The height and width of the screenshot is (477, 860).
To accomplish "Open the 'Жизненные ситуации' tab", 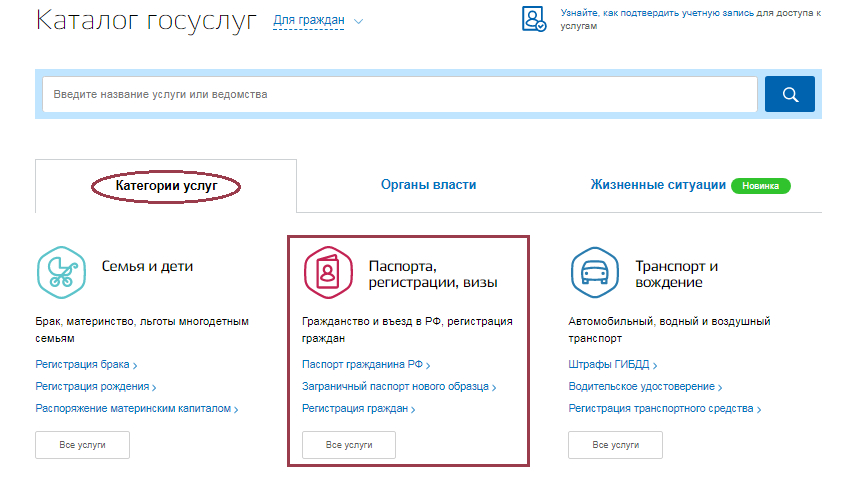I will (657, 185).
